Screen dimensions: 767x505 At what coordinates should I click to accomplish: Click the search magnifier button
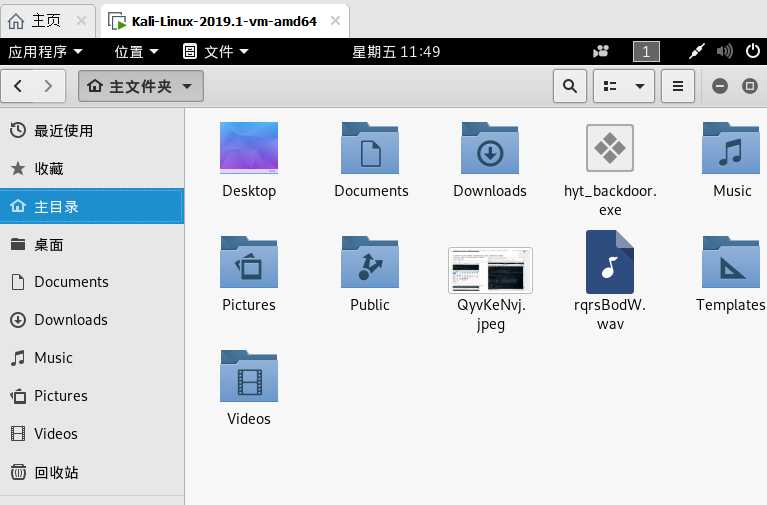tap(570, 86)
